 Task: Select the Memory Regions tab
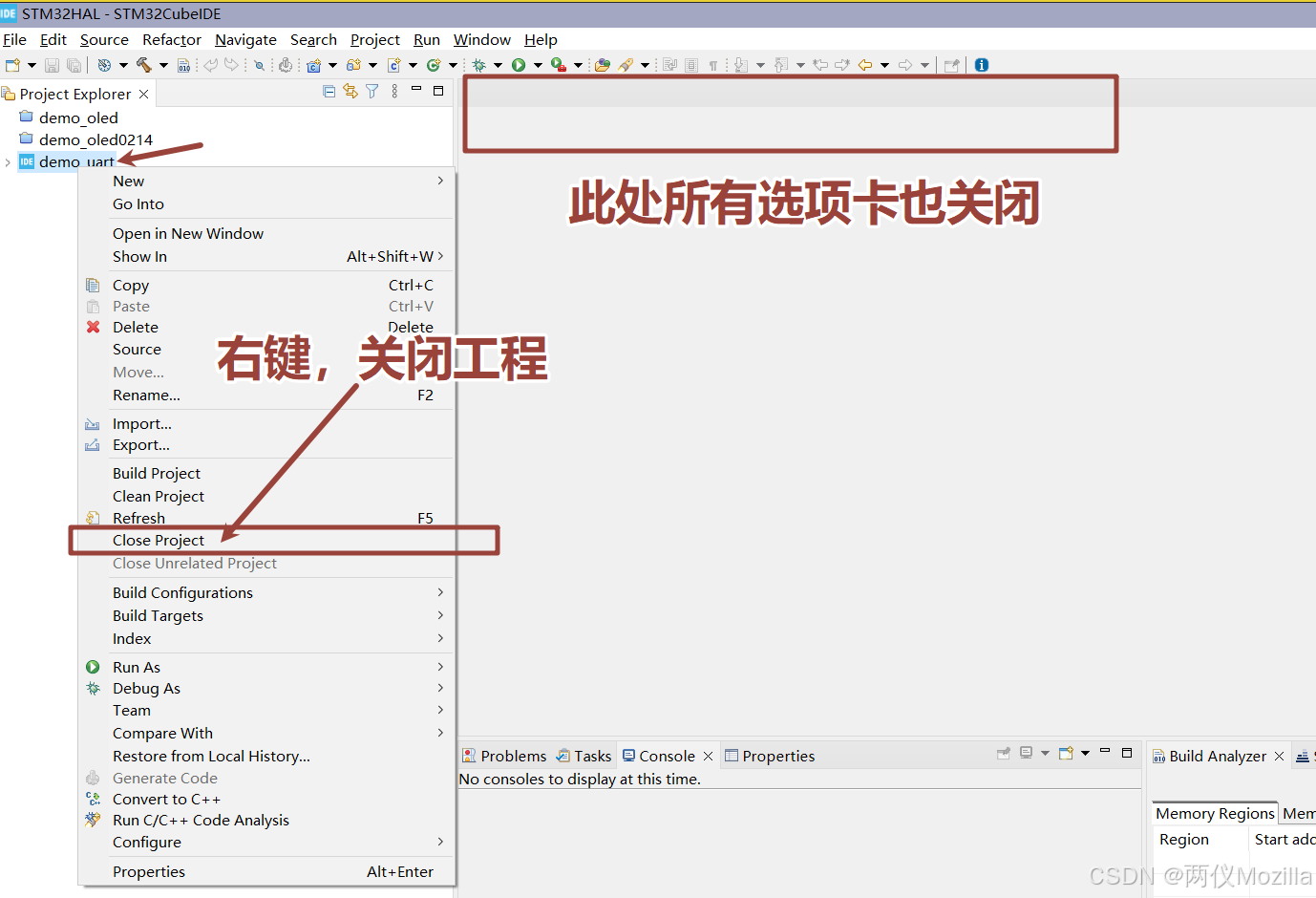point(1215,813)
